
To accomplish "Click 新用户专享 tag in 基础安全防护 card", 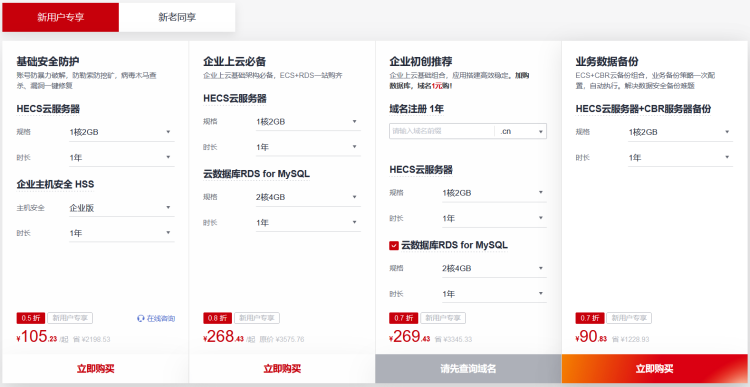I will (70, 318).
